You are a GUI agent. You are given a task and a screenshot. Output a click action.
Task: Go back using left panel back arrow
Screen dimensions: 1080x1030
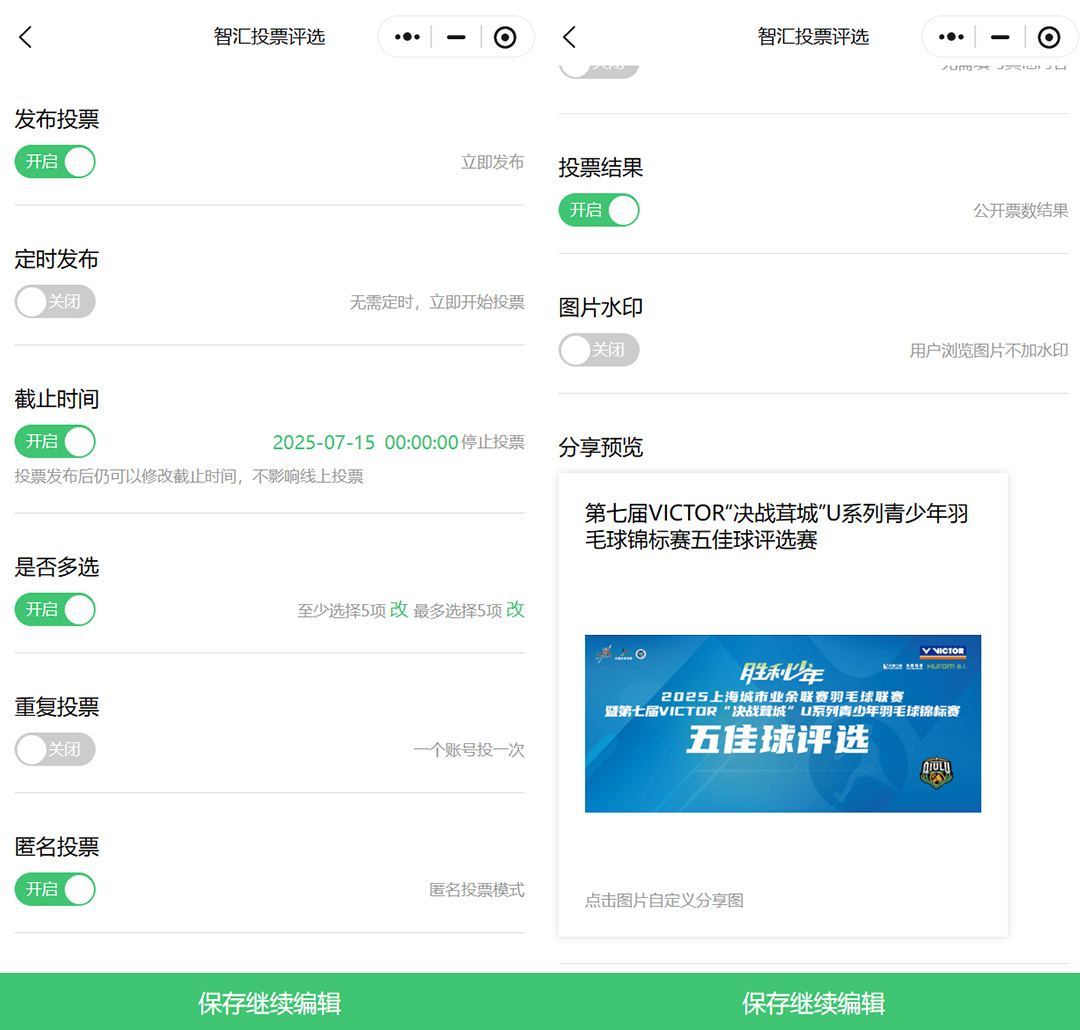tap(25, 37)
